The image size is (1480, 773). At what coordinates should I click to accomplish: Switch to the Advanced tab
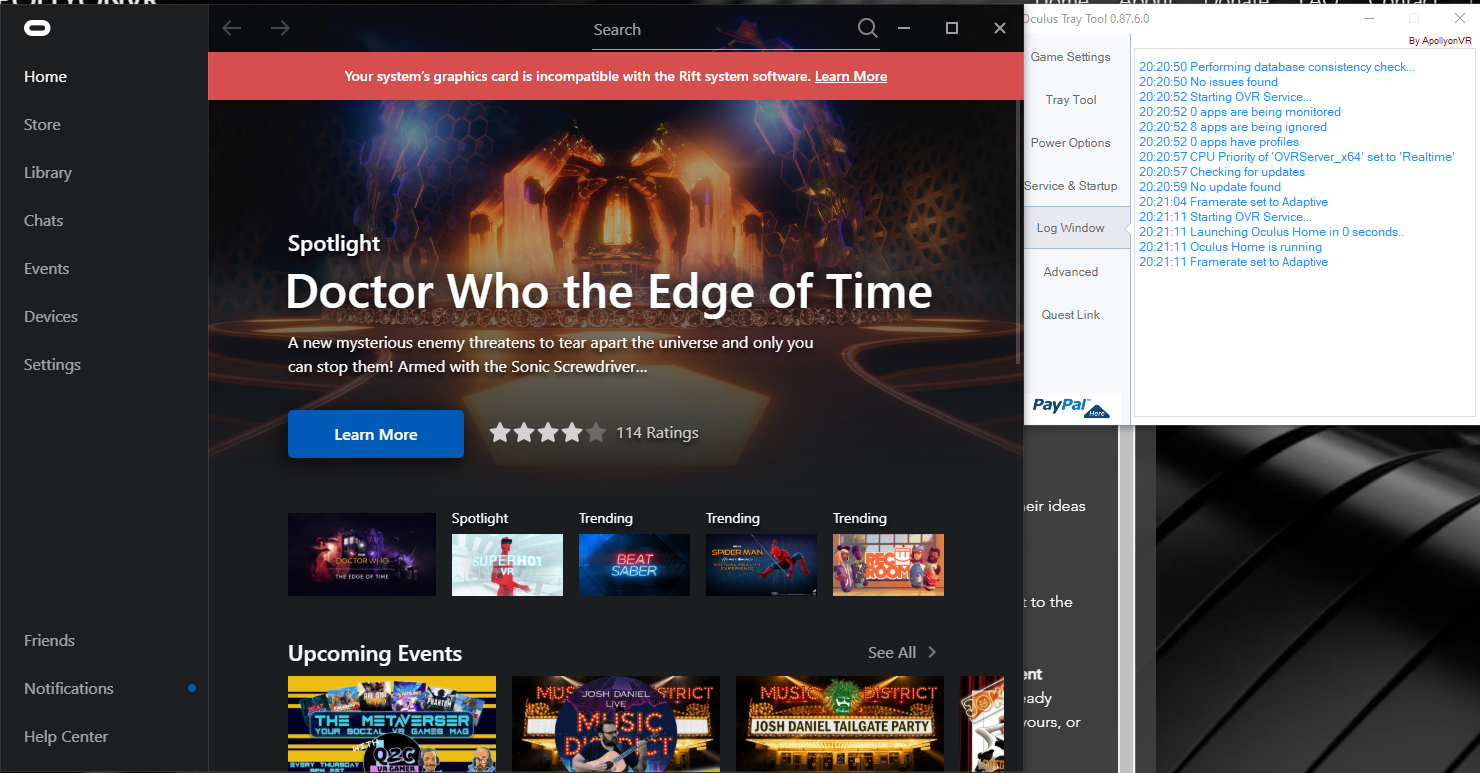(1071, 272)
